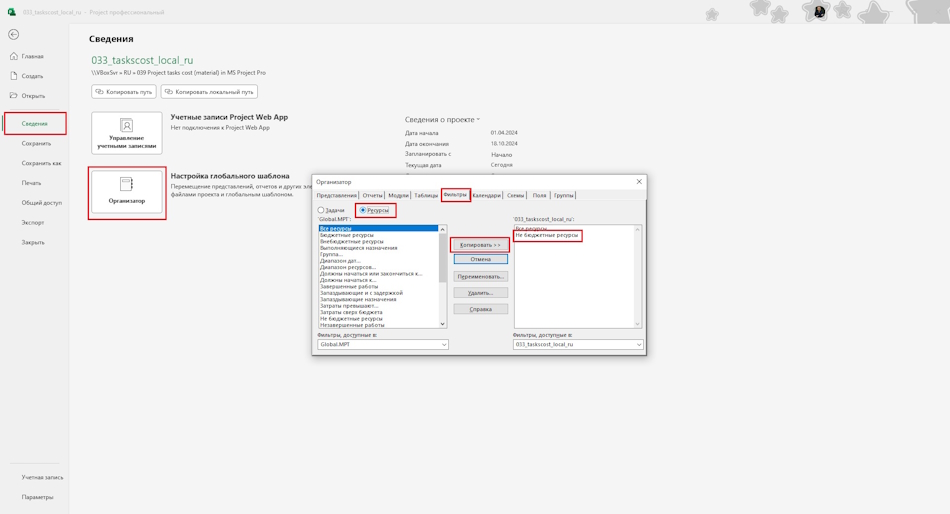Click the Копировать >> button
The height and width of the screenshot is (514, 950).
pyautogui.click(x=480, y=245)
